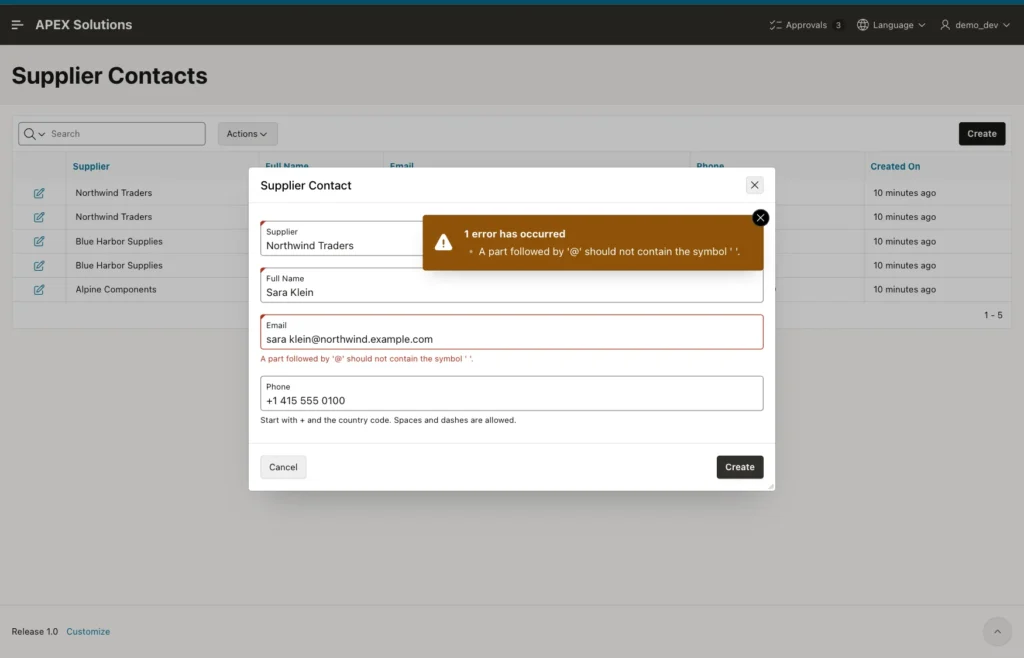Click the '1 error has occurred' heading
This screenshot has width=1024, height=658.
tap(515, 234)
